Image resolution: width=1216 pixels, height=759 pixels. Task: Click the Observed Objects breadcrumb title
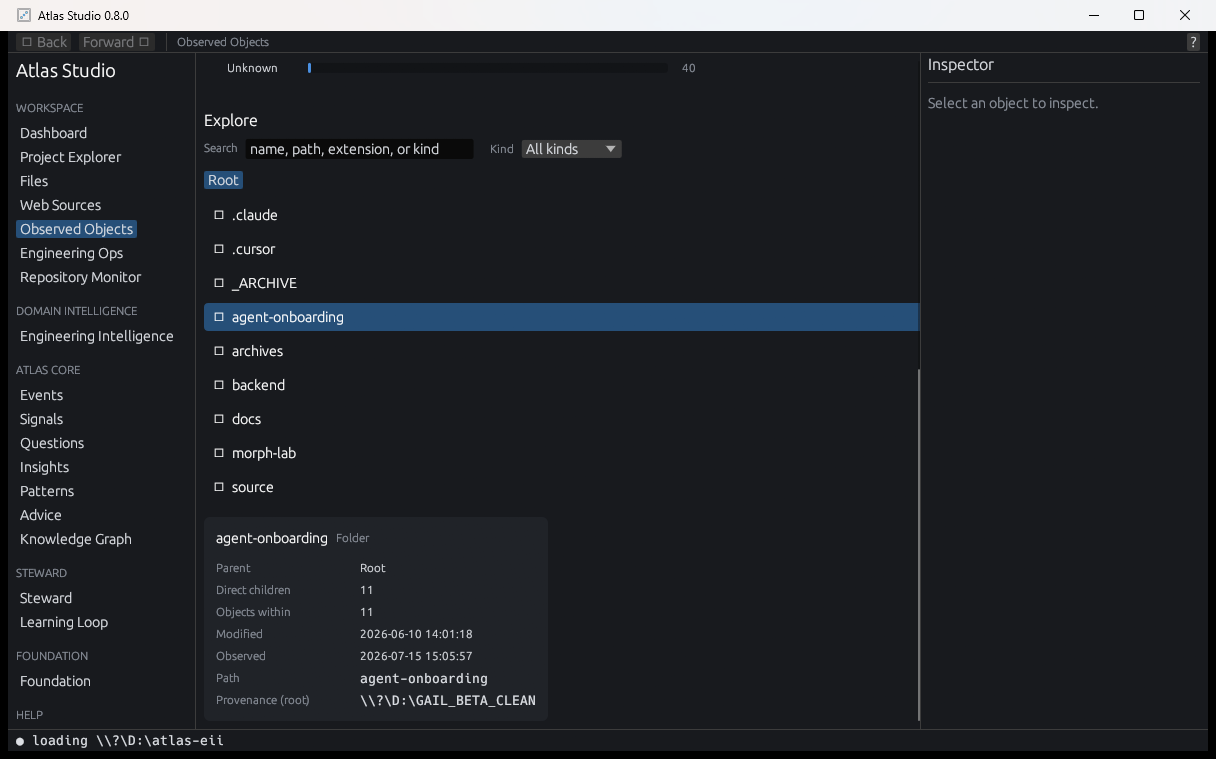tap(223, 42)
